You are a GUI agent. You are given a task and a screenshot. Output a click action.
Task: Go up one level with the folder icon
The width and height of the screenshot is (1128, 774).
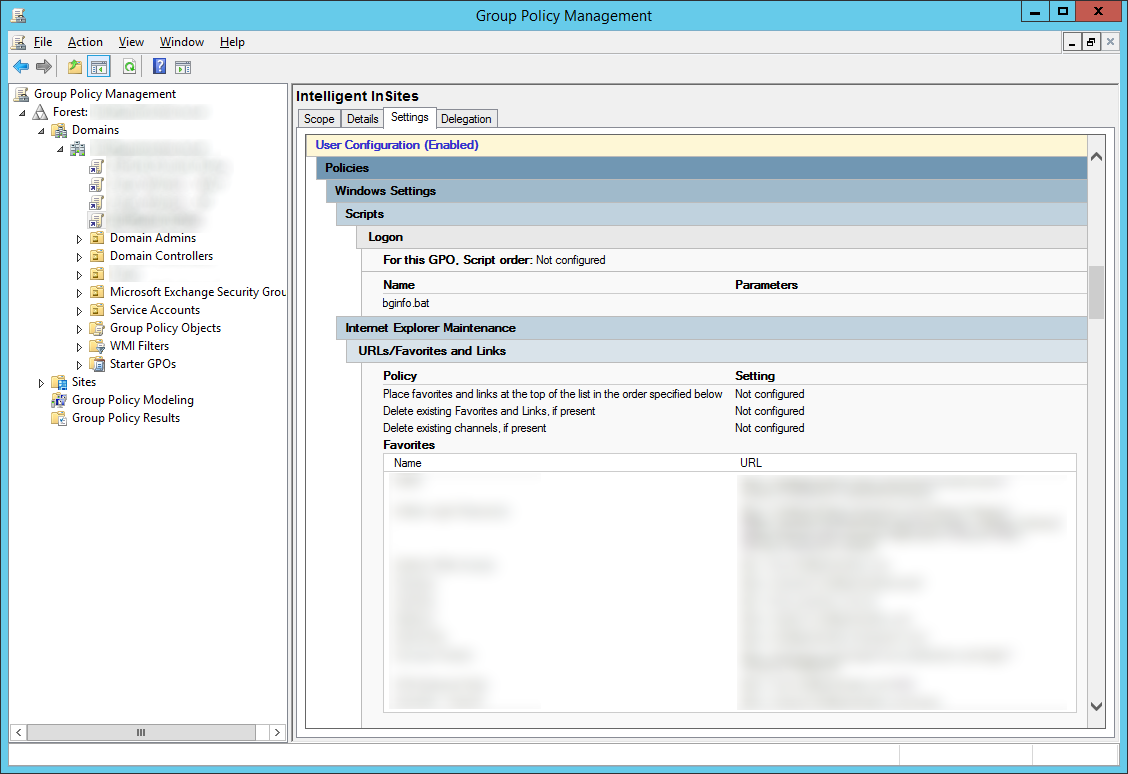pos(75,67)
